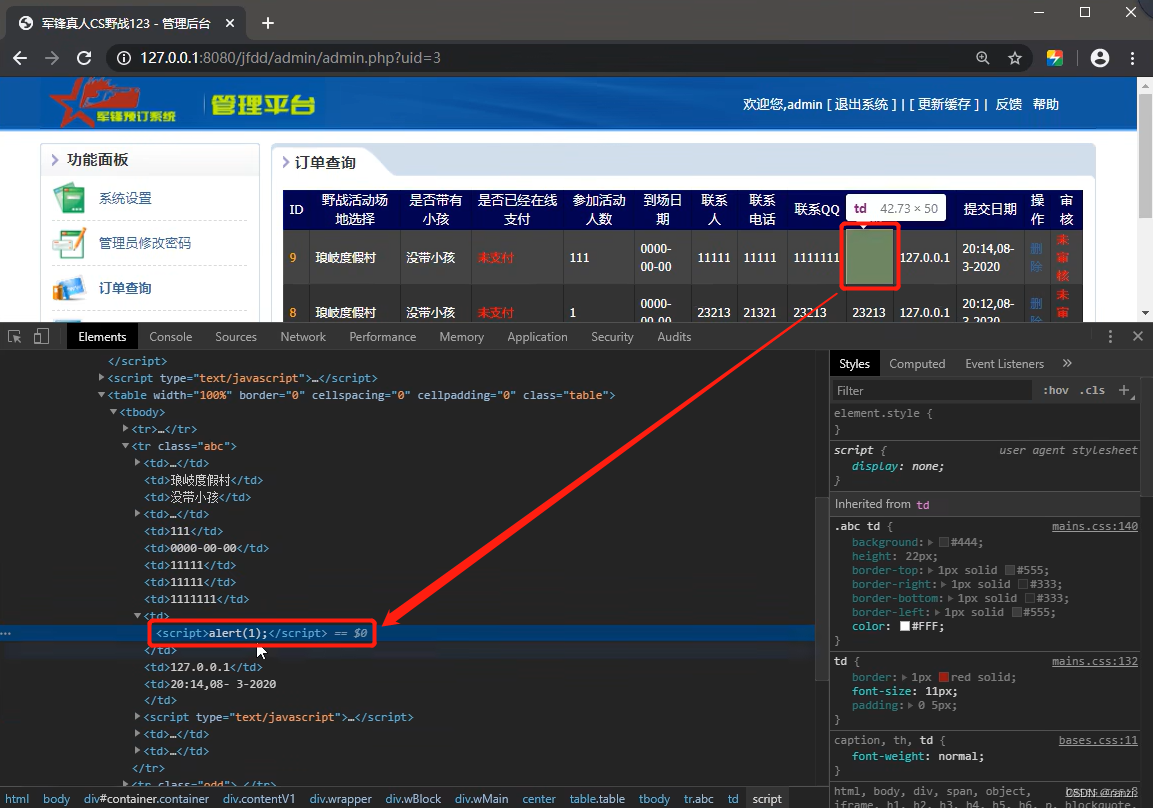Switch to the Console tab
This screenshot has width=1153, height=808.
point(171,337)
